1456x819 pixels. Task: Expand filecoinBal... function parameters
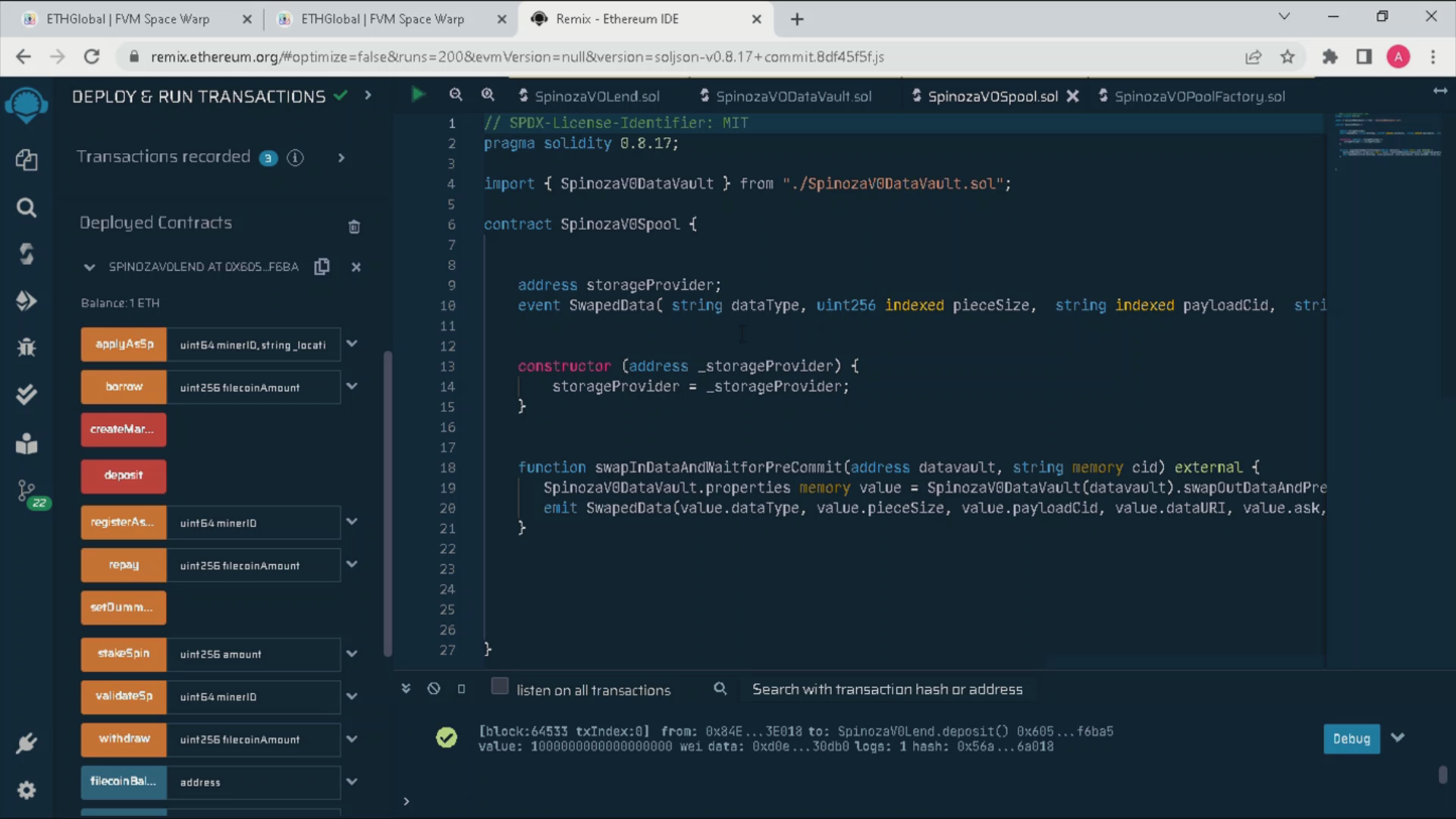[x=352, y=781]
